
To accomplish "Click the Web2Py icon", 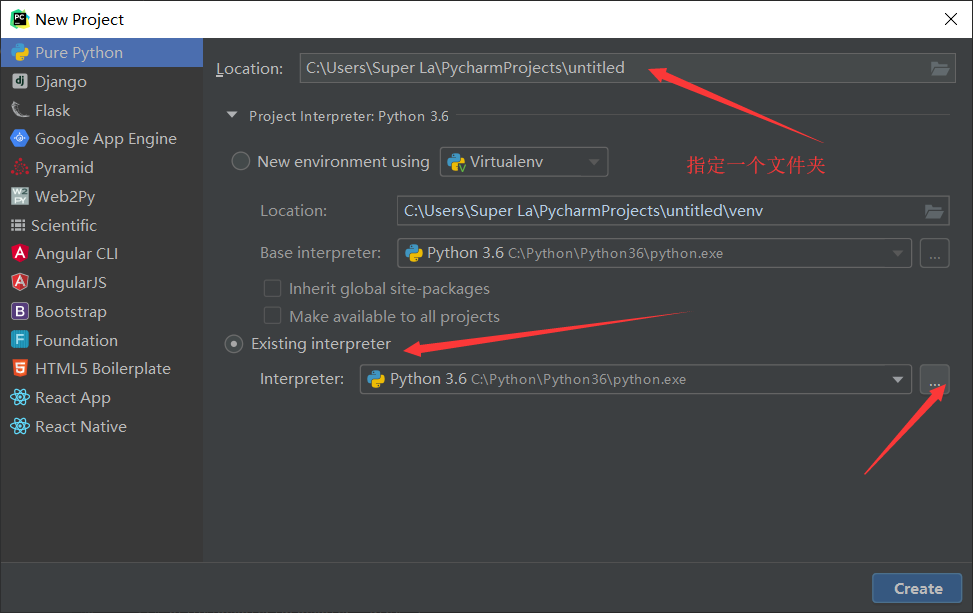I will [20, 196].
